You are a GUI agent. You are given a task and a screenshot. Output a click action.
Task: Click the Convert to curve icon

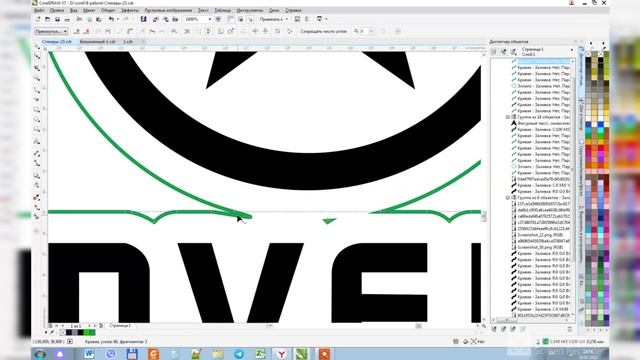click(x=130, y=31)
